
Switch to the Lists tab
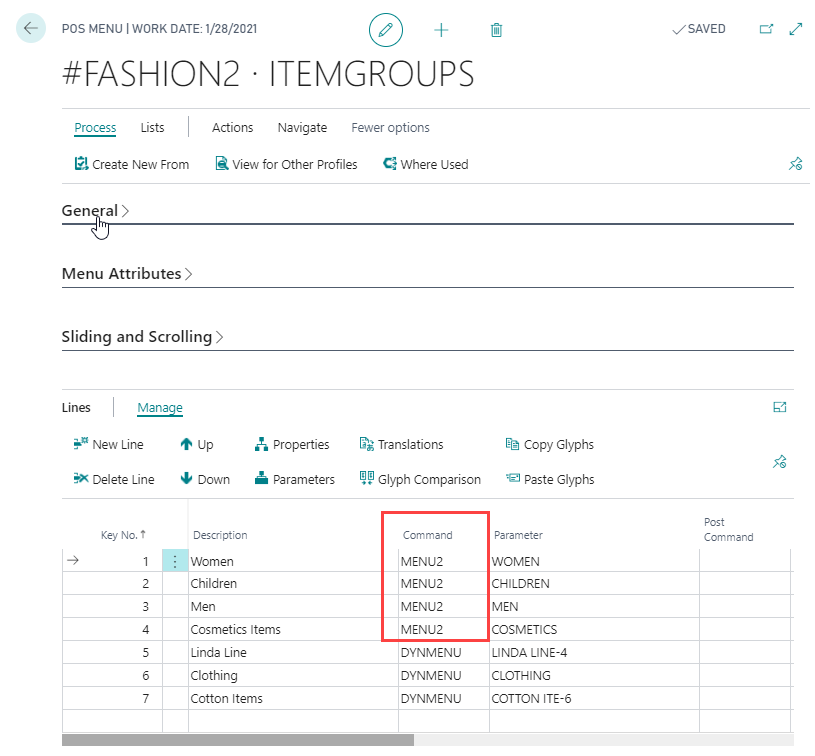[x=152, y=128]
